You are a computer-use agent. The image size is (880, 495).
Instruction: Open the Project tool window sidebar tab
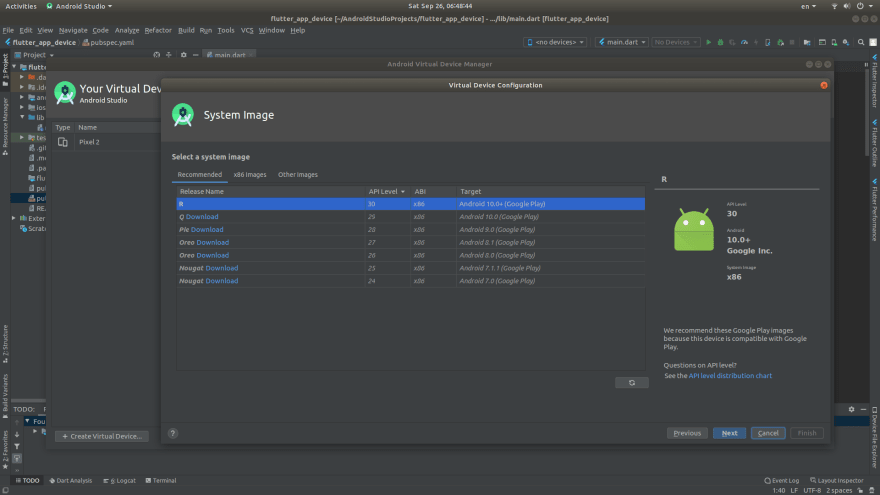[x=5, y=70]
